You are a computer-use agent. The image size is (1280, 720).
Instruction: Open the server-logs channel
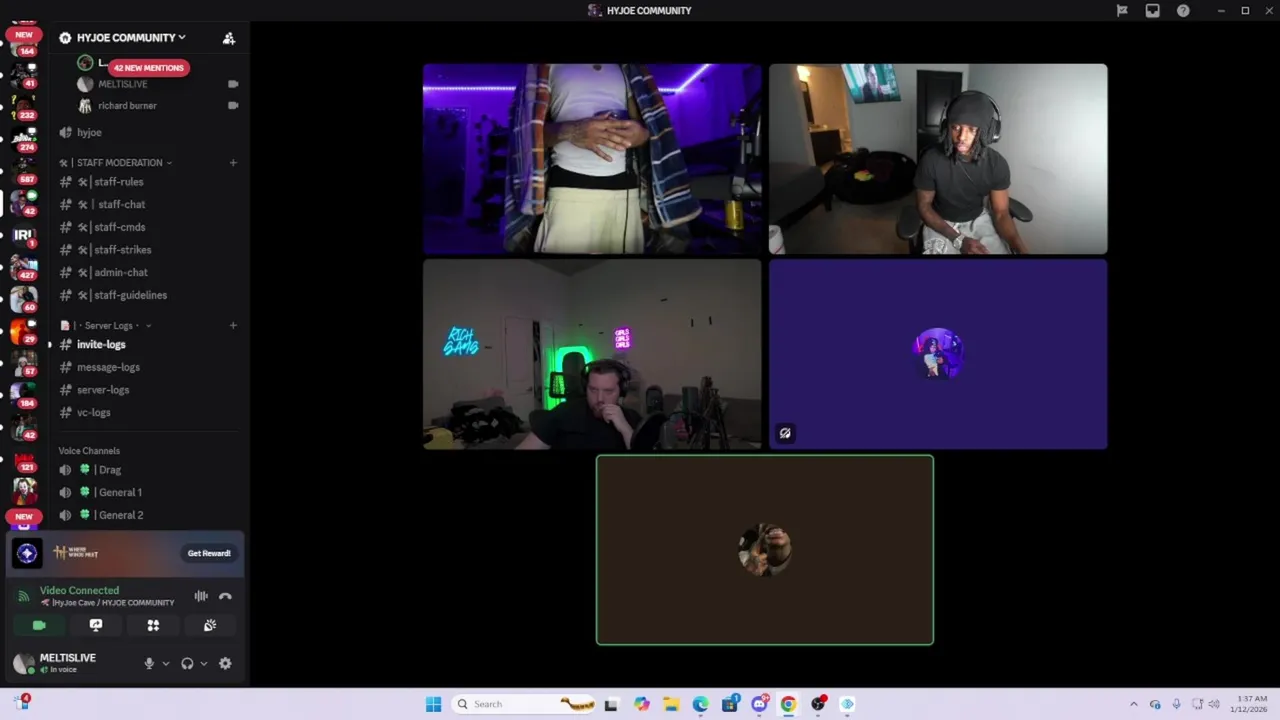(x=148, y=390)
